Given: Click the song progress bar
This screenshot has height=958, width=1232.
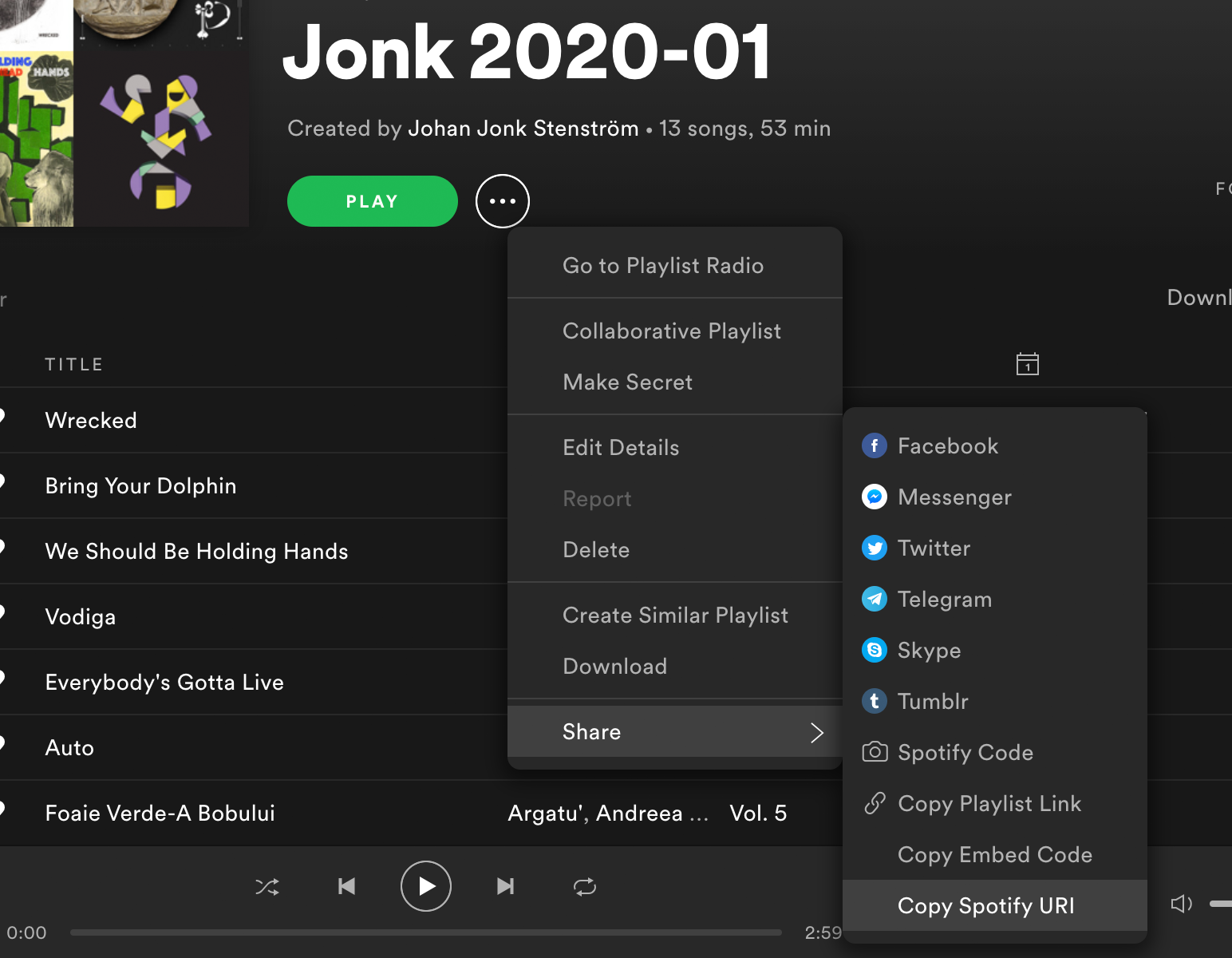Looking at the screenshot, I should [426, 932].
